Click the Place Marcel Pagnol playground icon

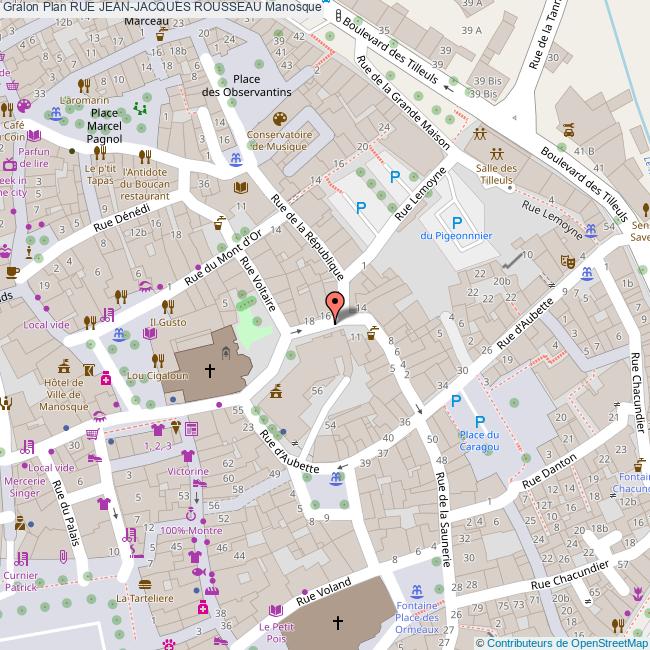pyautogui.click(x=141, y=108)
